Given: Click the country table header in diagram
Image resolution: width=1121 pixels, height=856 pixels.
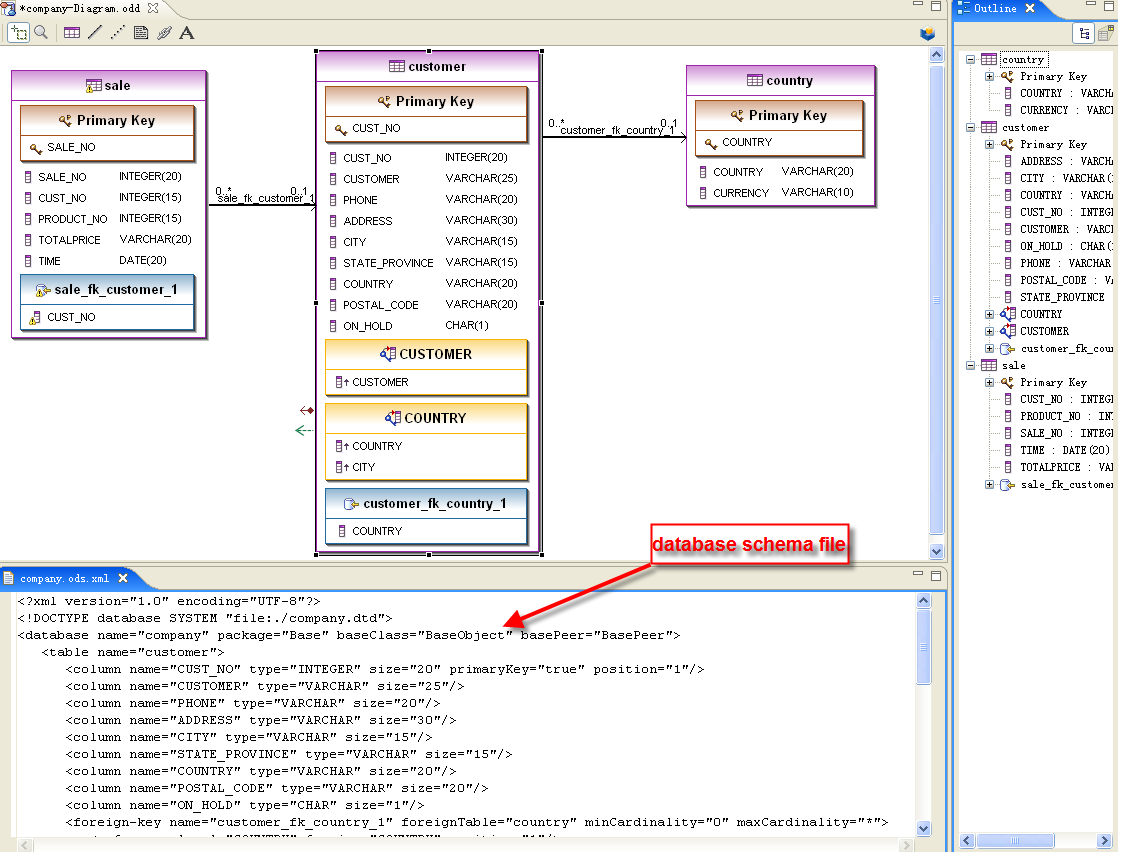Looking at the screenshot, I should (x=781, y=81).
